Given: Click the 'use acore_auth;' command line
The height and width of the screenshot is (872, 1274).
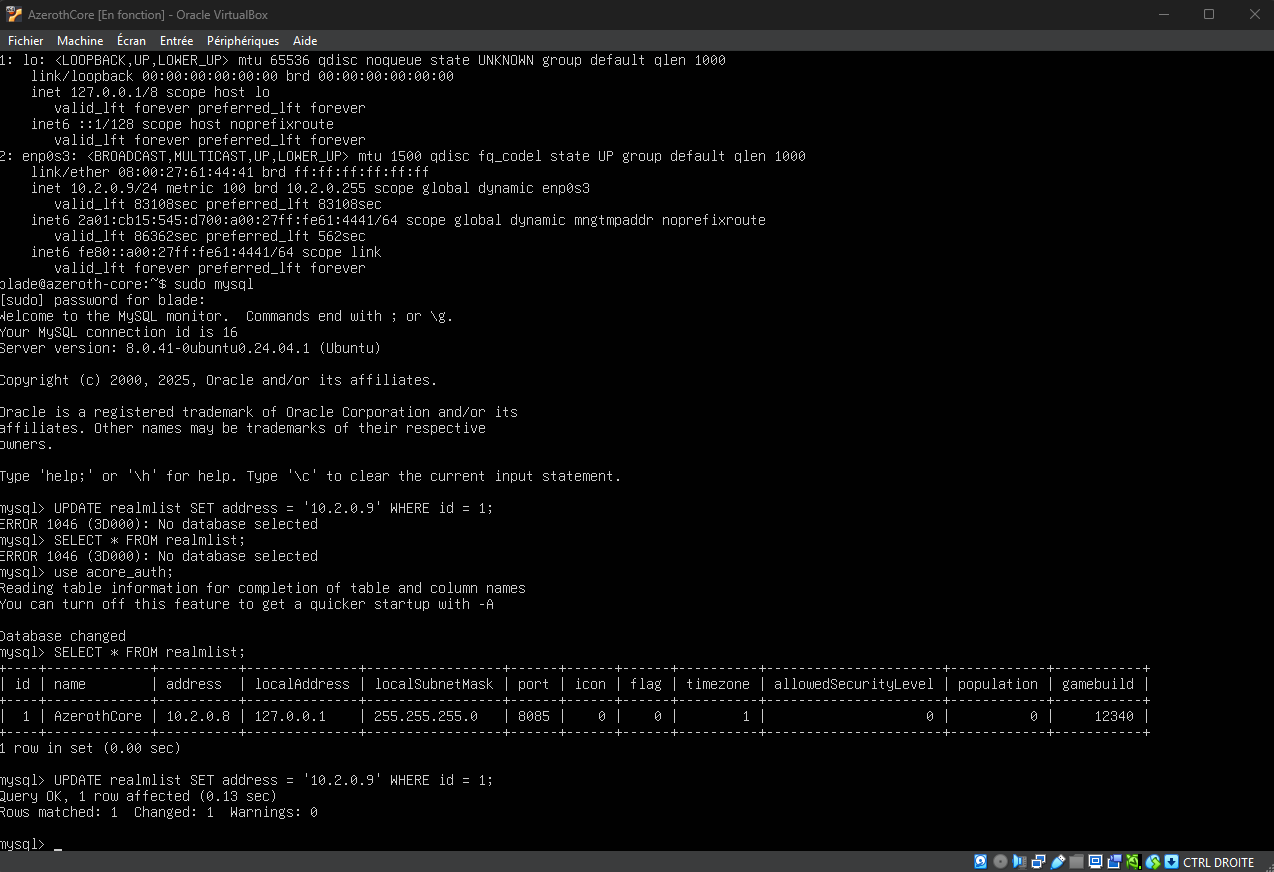Looking at the screenshot, I should (114, 572).
